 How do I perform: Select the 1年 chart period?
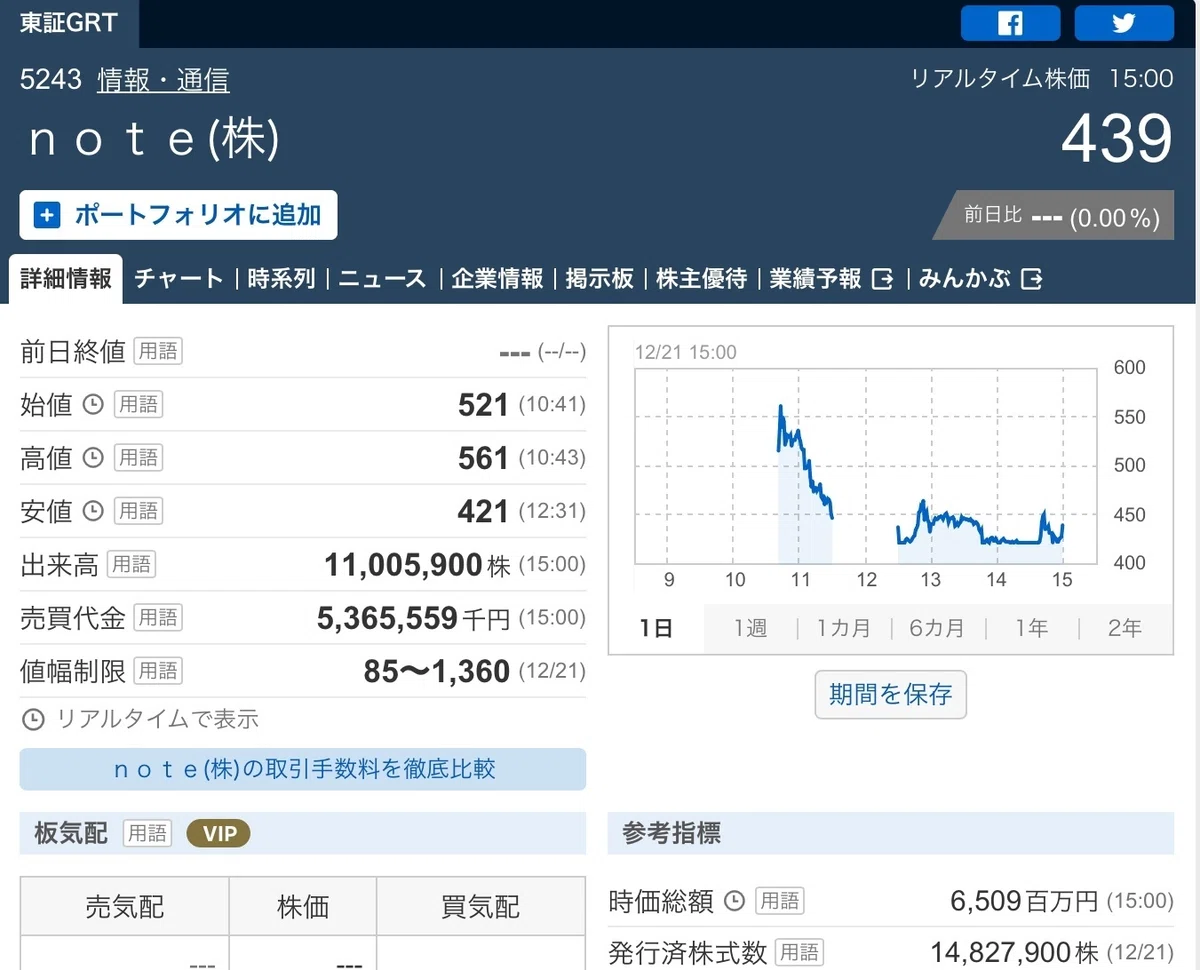(1031, 628)
